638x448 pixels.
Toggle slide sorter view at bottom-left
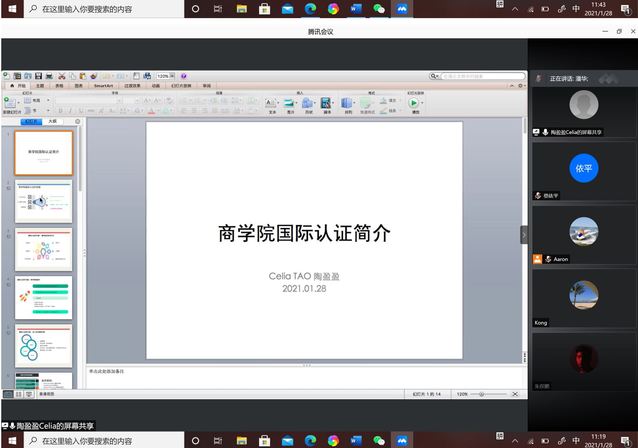pyautogui.click(x=20, y=395)
